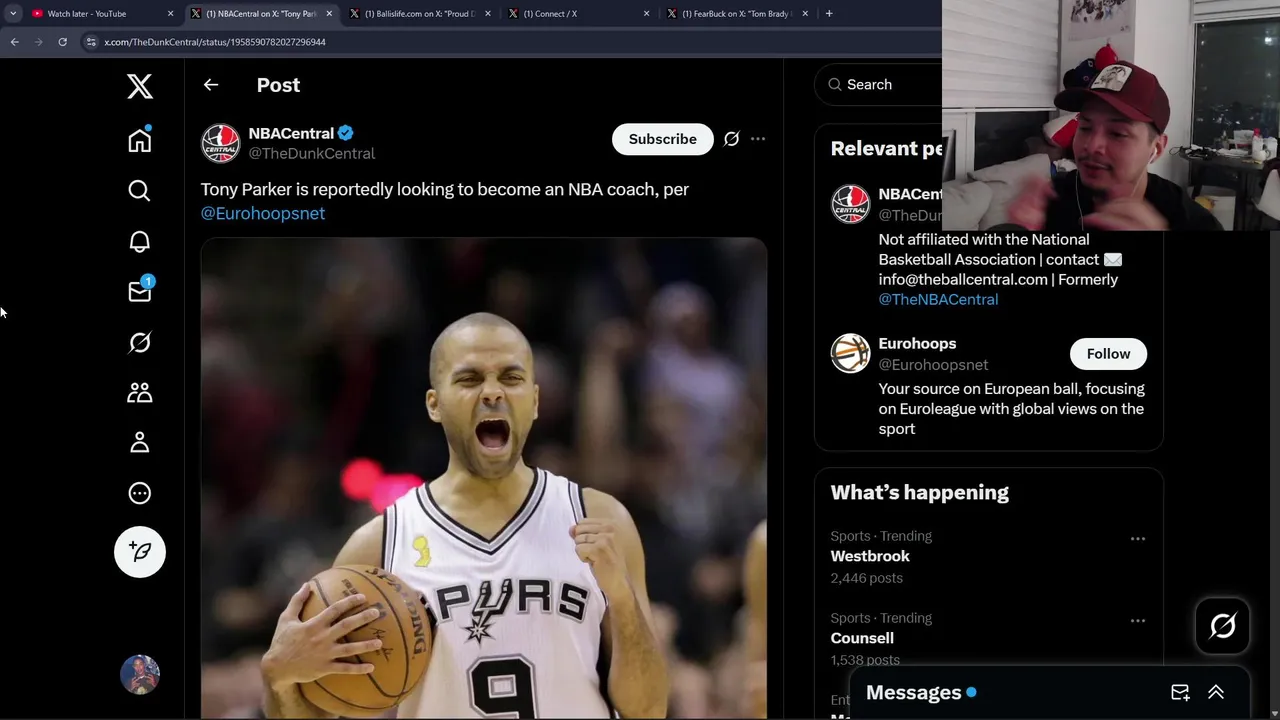Open Counsell trending topic
The height and width of the screenshot is (720, 1280).
(862, 638)
